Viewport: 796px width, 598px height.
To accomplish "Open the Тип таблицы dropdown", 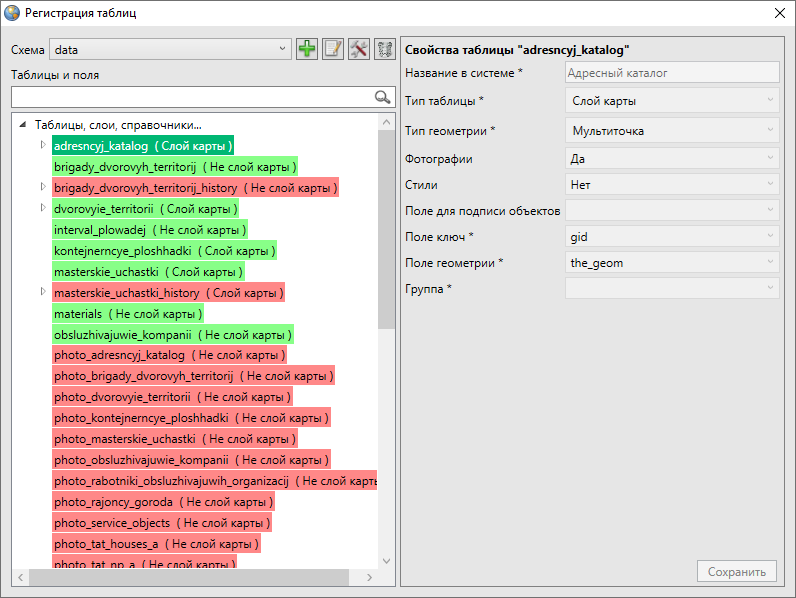I will coord(672,101).
